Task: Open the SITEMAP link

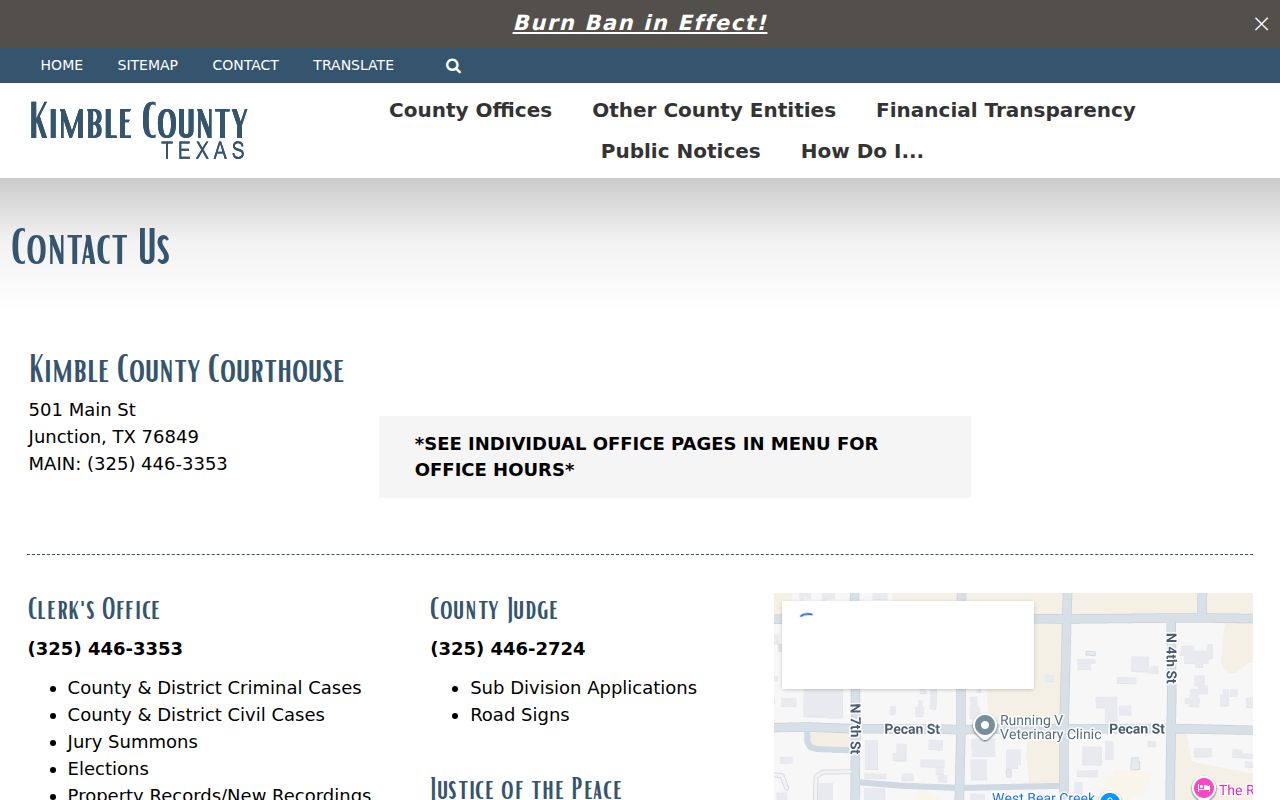Action: pos(148,65)
